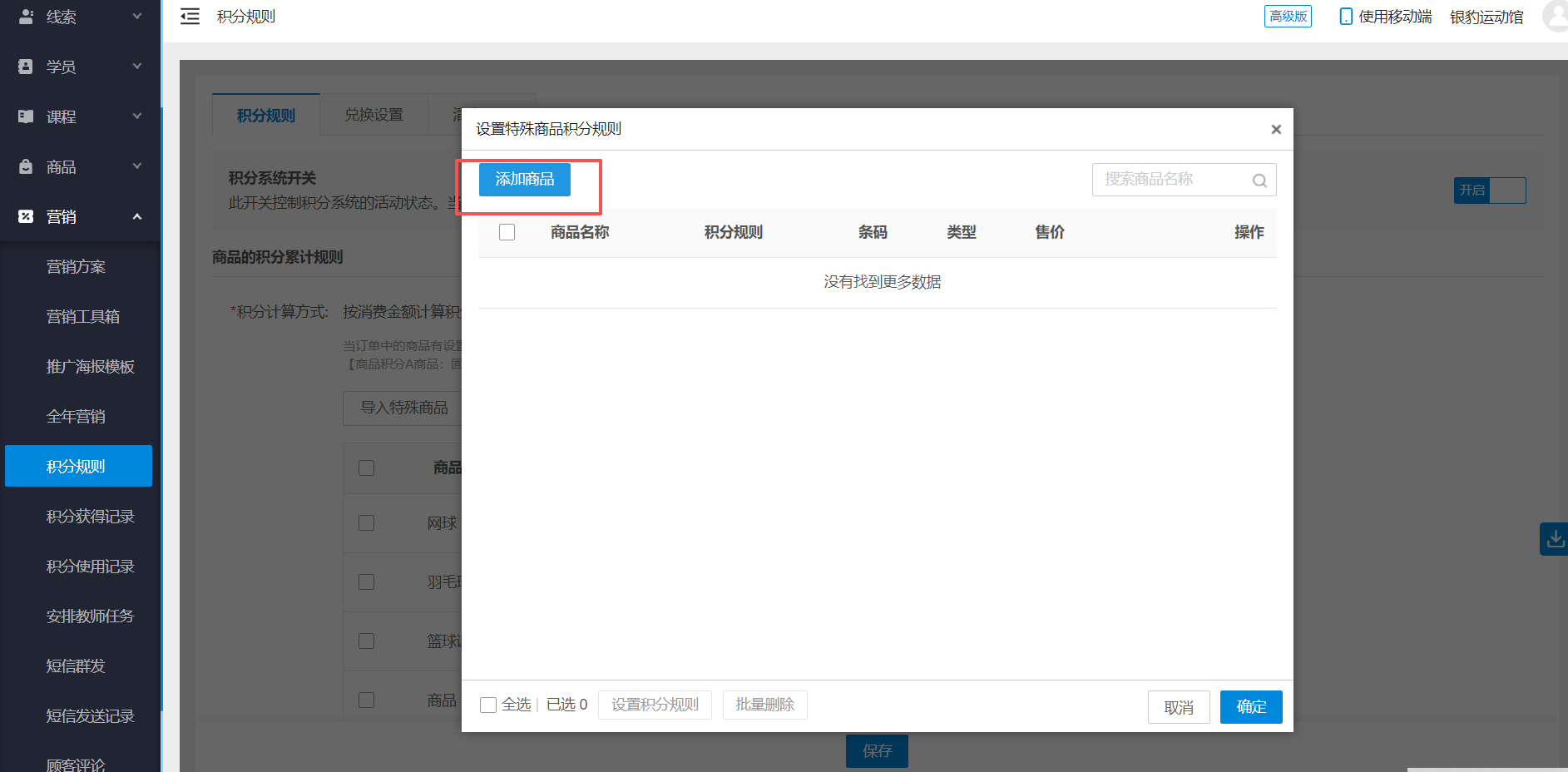Expand the 商品 sidebar chevron
Viewport: 1568px width, 772px height.
point(137,166)
